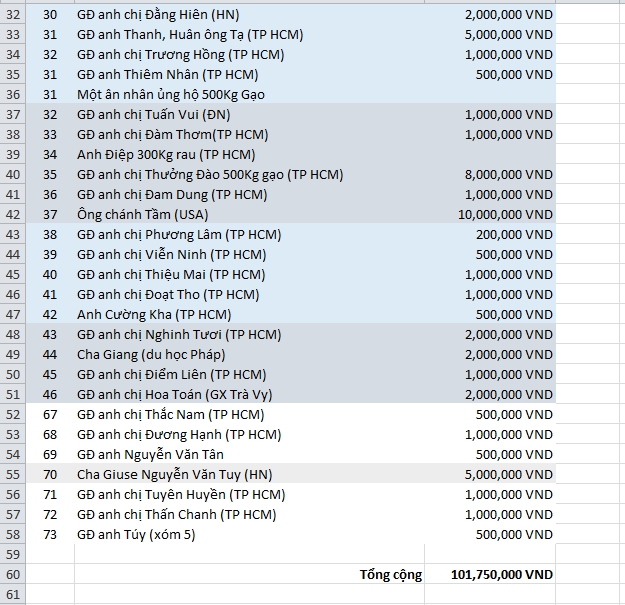
Task: Select cell 'GĐ anh Nguyễn Văn Tân'
Action: pyautogui.click(x=250, y=454)
